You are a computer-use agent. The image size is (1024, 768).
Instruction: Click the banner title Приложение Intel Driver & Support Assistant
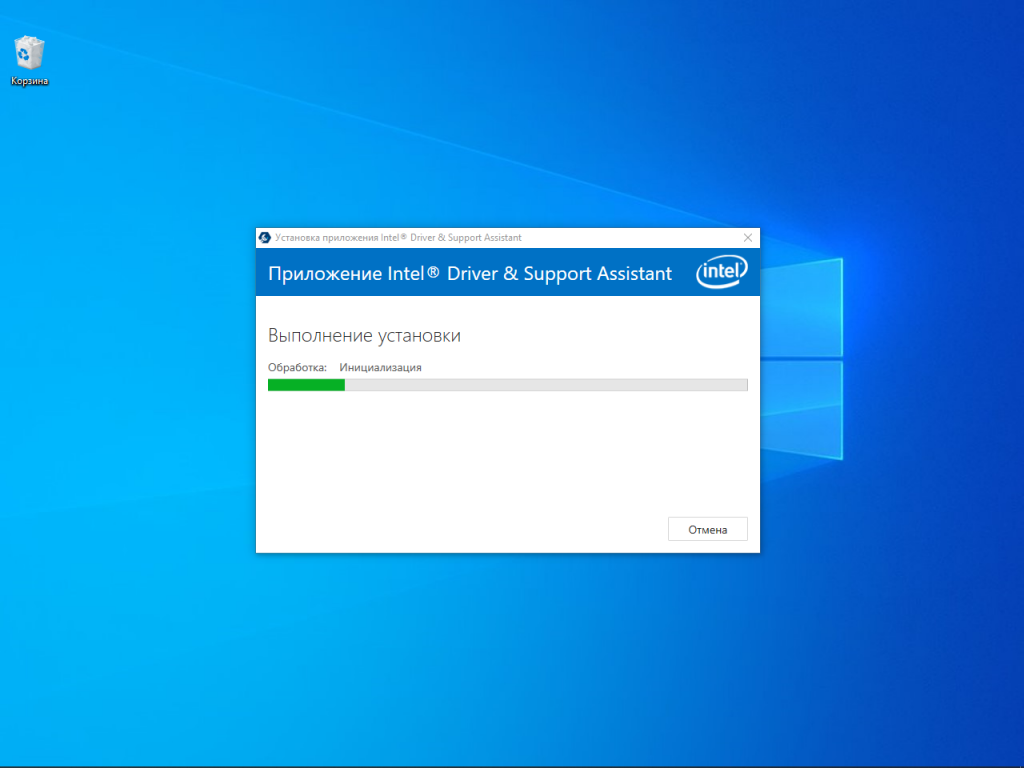[470, 274]
